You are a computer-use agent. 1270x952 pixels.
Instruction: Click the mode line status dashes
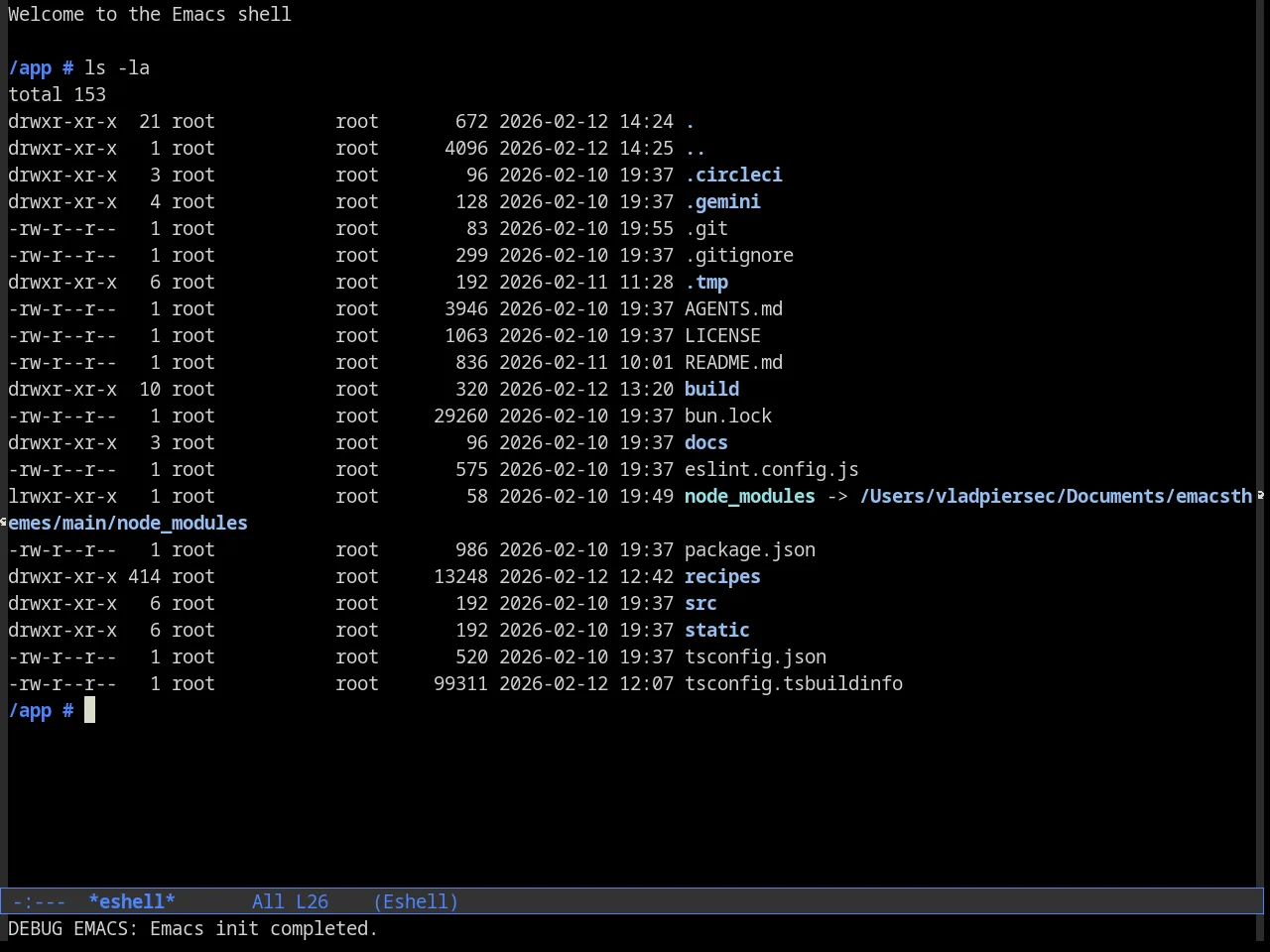click(40, 901)
